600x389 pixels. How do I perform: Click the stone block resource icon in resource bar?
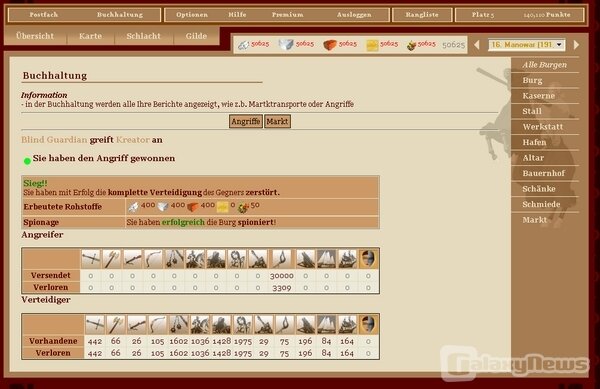[x=286, y=45]
